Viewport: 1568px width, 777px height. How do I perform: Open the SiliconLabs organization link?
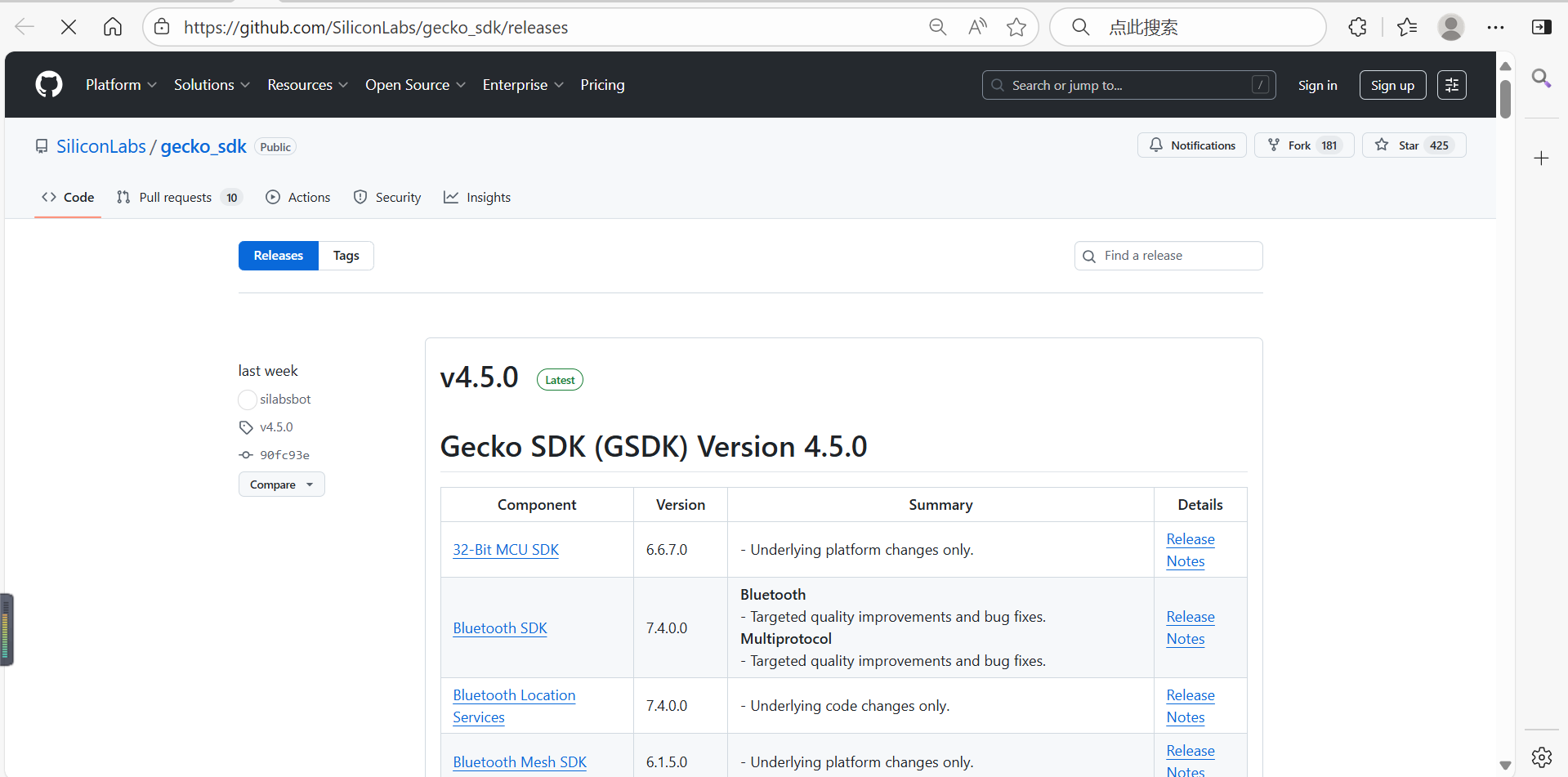click(101, 146)
